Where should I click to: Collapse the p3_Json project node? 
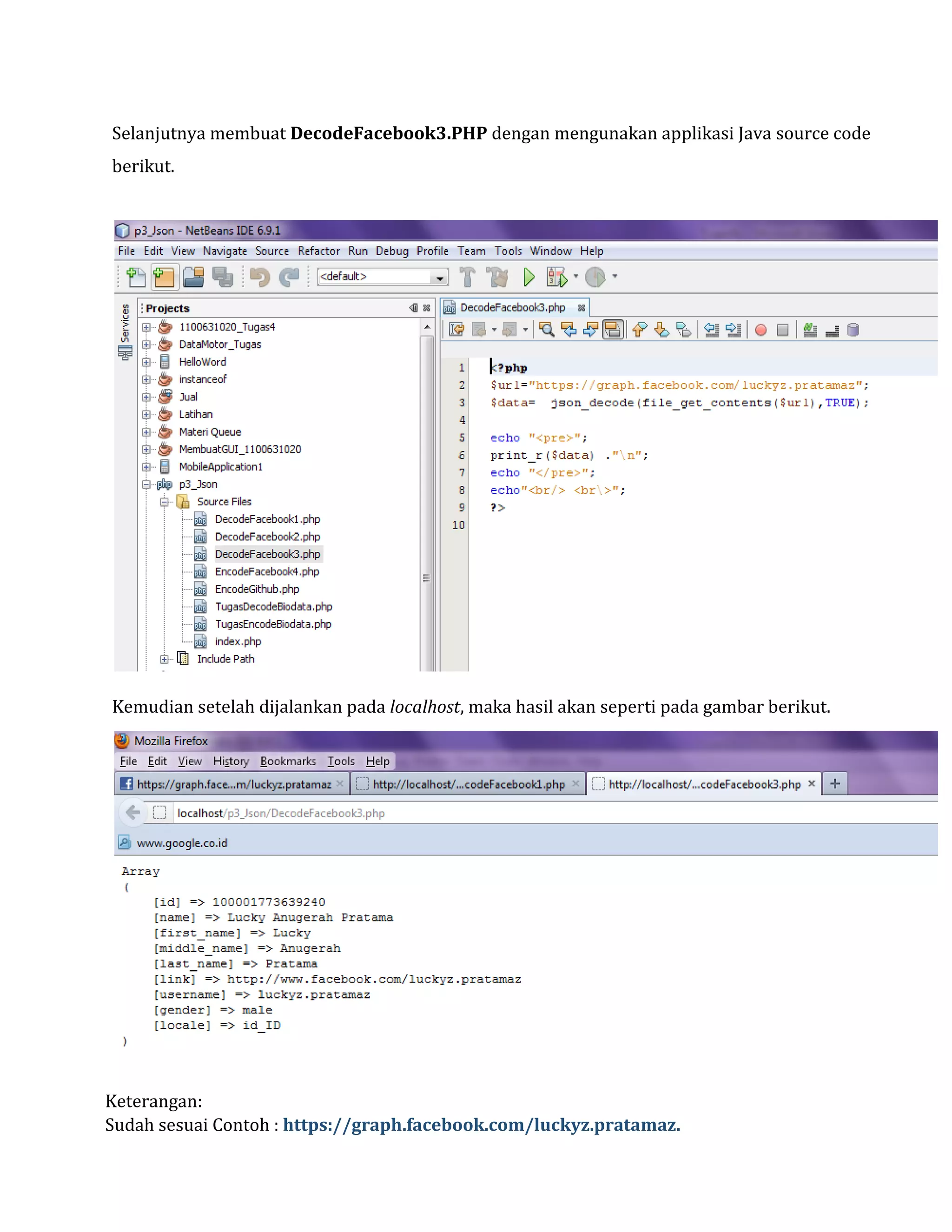(x=146, y=484)
